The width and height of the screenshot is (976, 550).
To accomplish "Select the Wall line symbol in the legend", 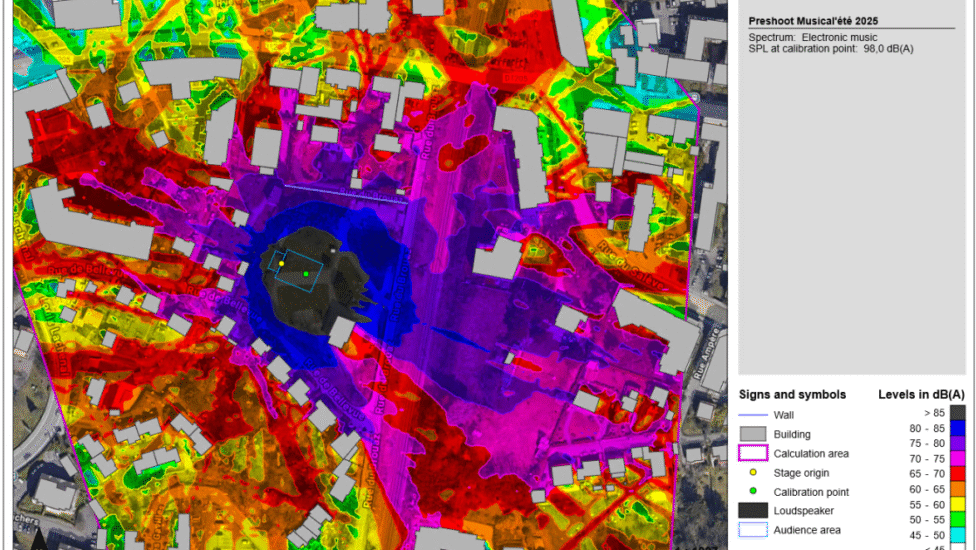I will click(754, 415).
